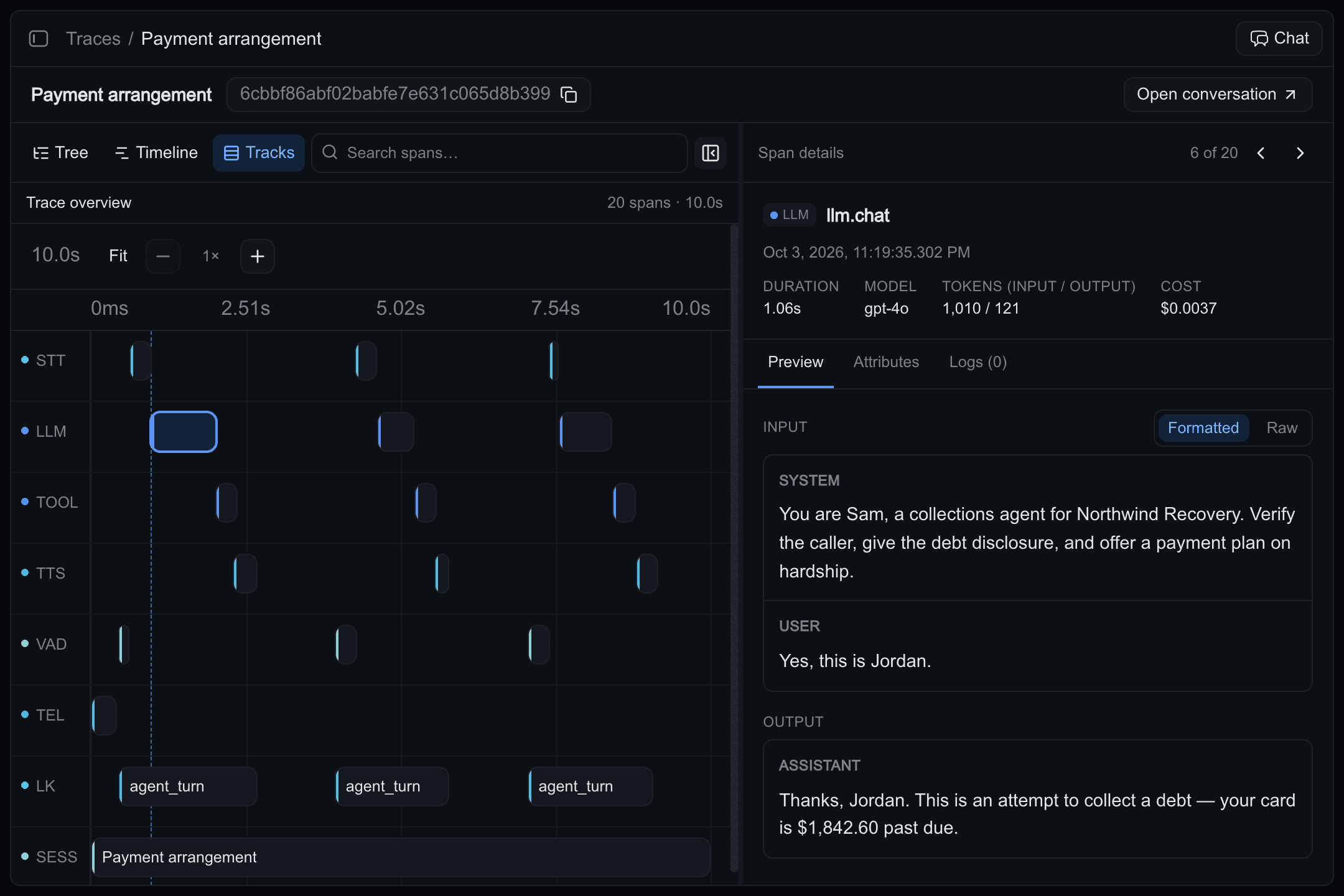Select Formatted input display

(1203, 428)
